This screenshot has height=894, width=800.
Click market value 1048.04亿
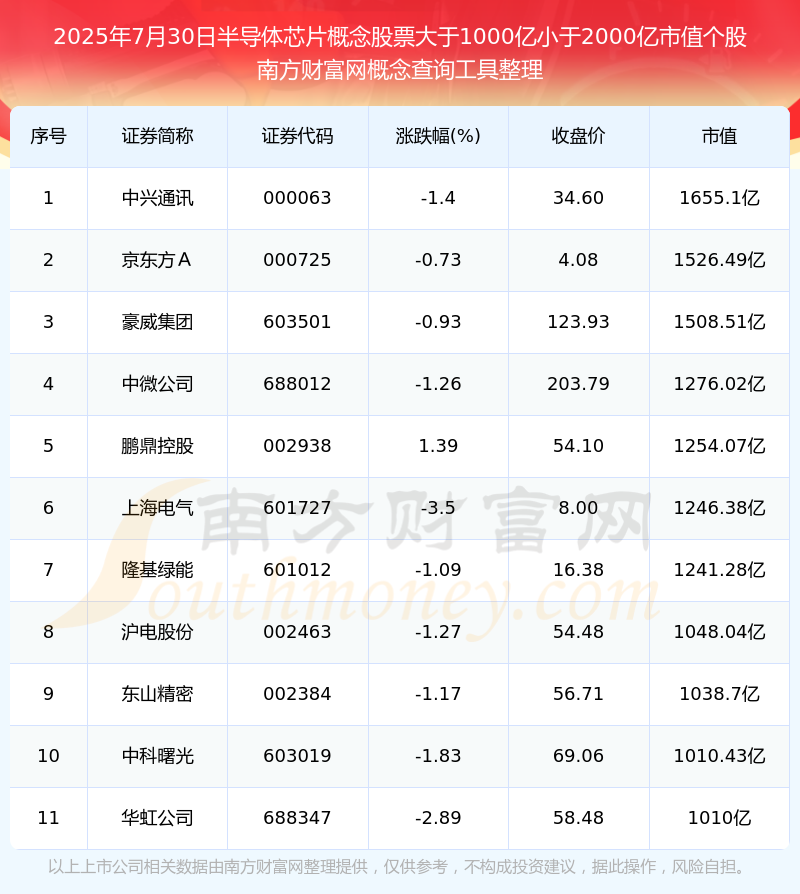tap(720, 632)
